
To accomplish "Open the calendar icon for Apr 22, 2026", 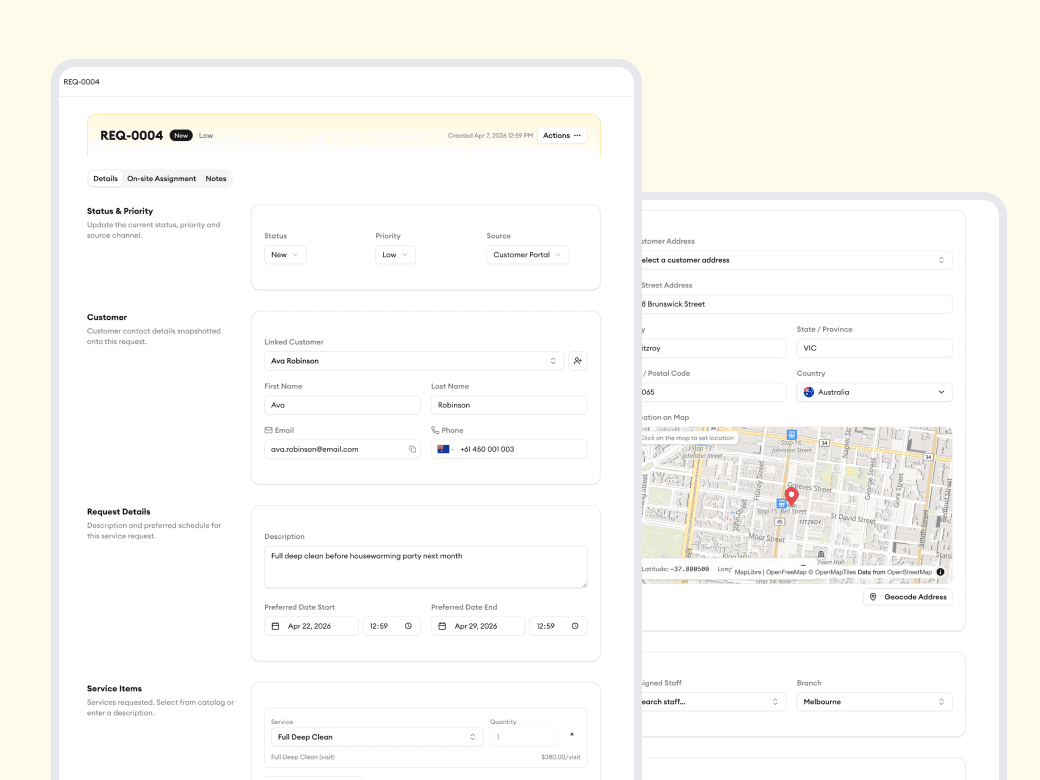I will point(274,625).
